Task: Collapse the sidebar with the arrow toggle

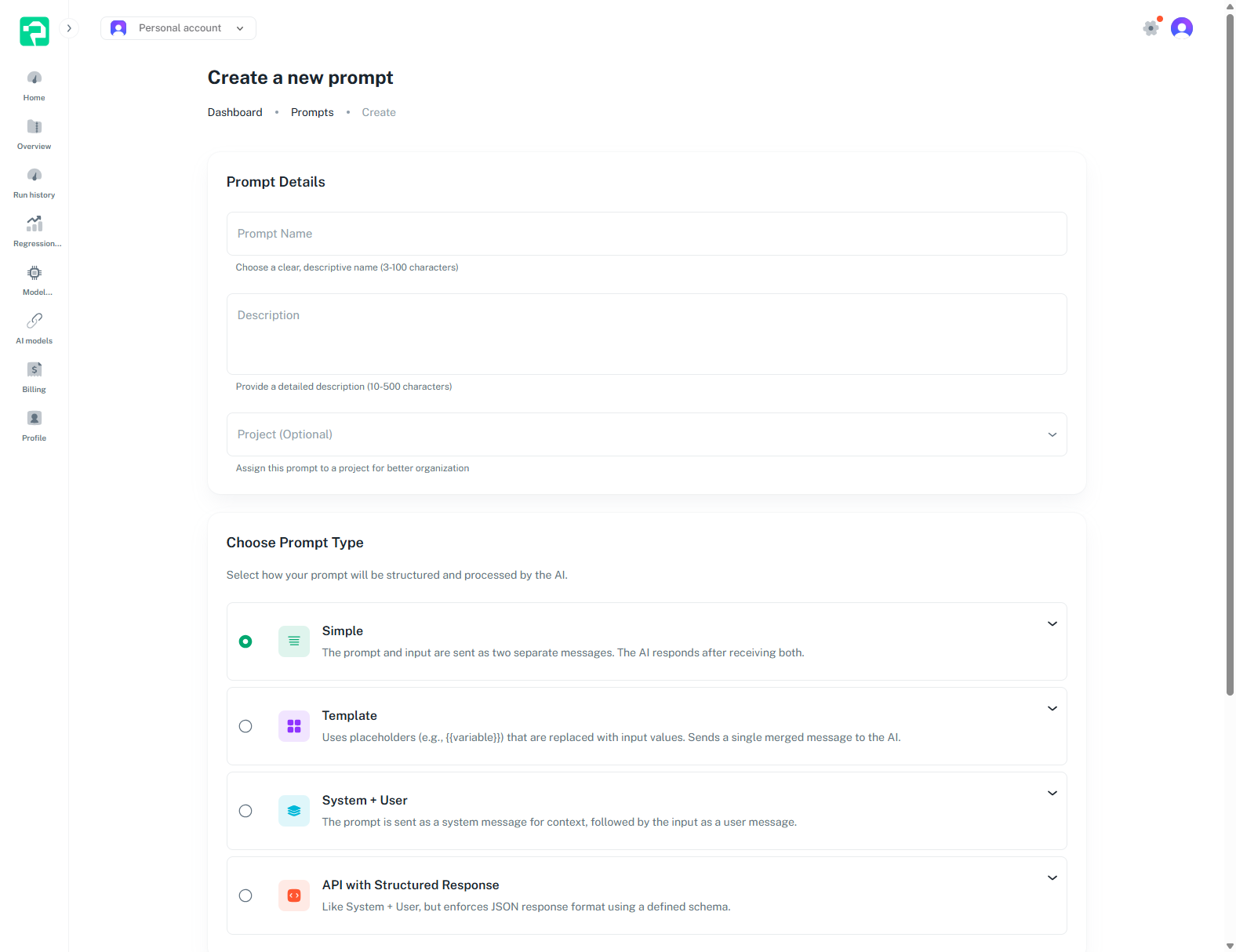Action: pos(69,27)
